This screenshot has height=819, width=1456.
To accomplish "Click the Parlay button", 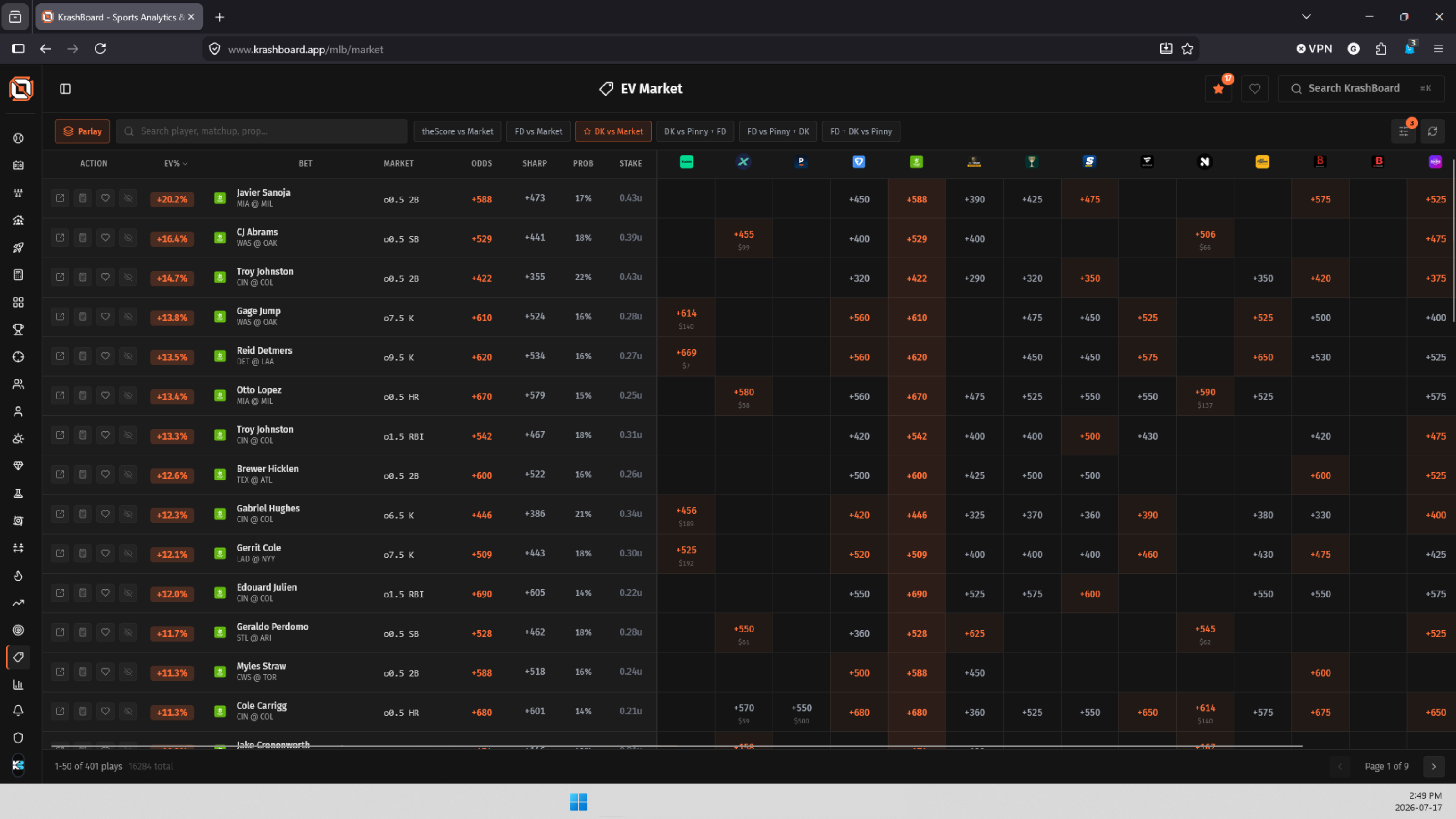I will coord(82,131).
